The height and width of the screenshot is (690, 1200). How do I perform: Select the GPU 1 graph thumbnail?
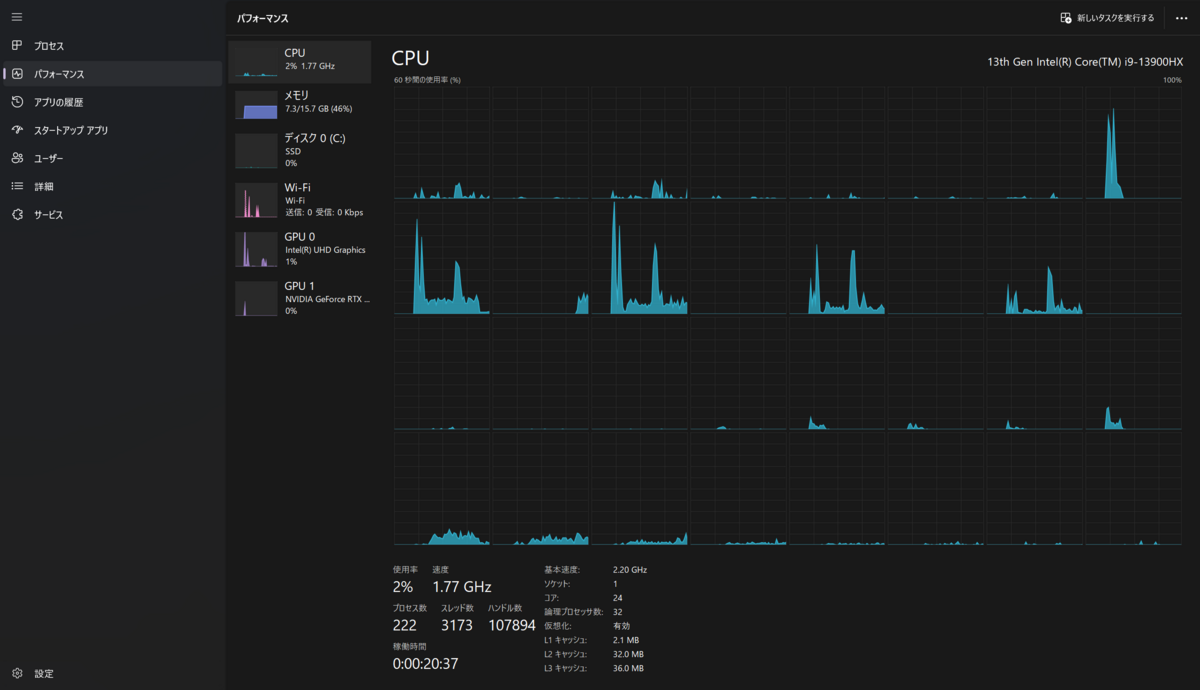(x=256, y=298)
